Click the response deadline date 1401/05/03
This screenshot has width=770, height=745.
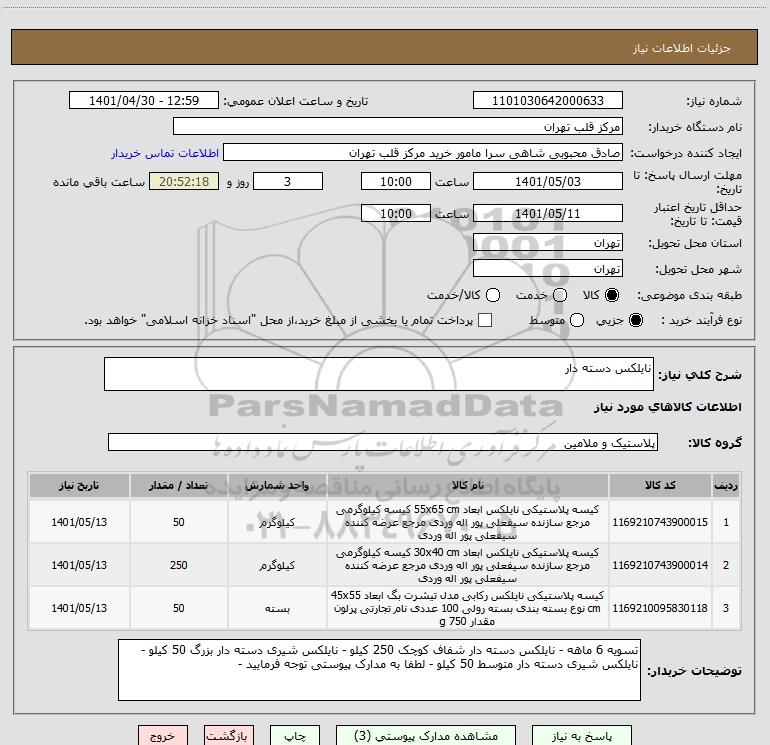coord(548,181)
